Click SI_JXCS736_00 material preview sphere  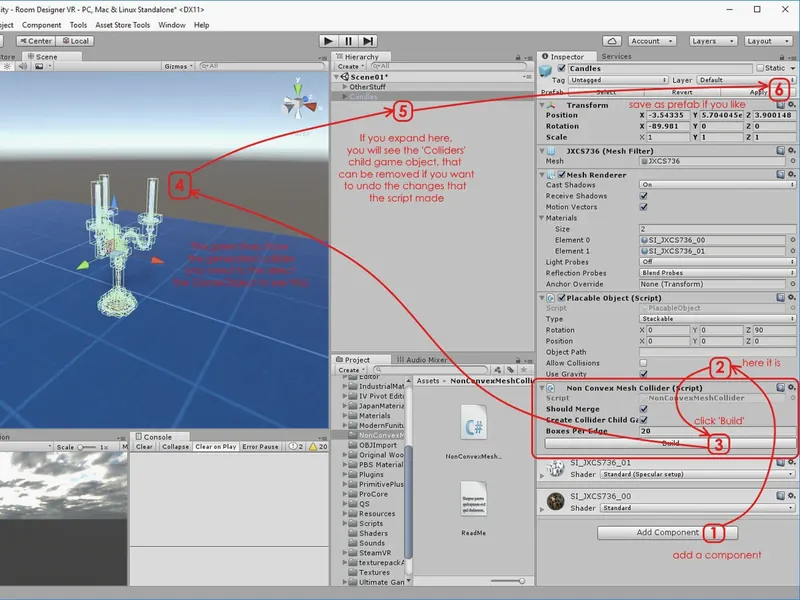[555, 502]
